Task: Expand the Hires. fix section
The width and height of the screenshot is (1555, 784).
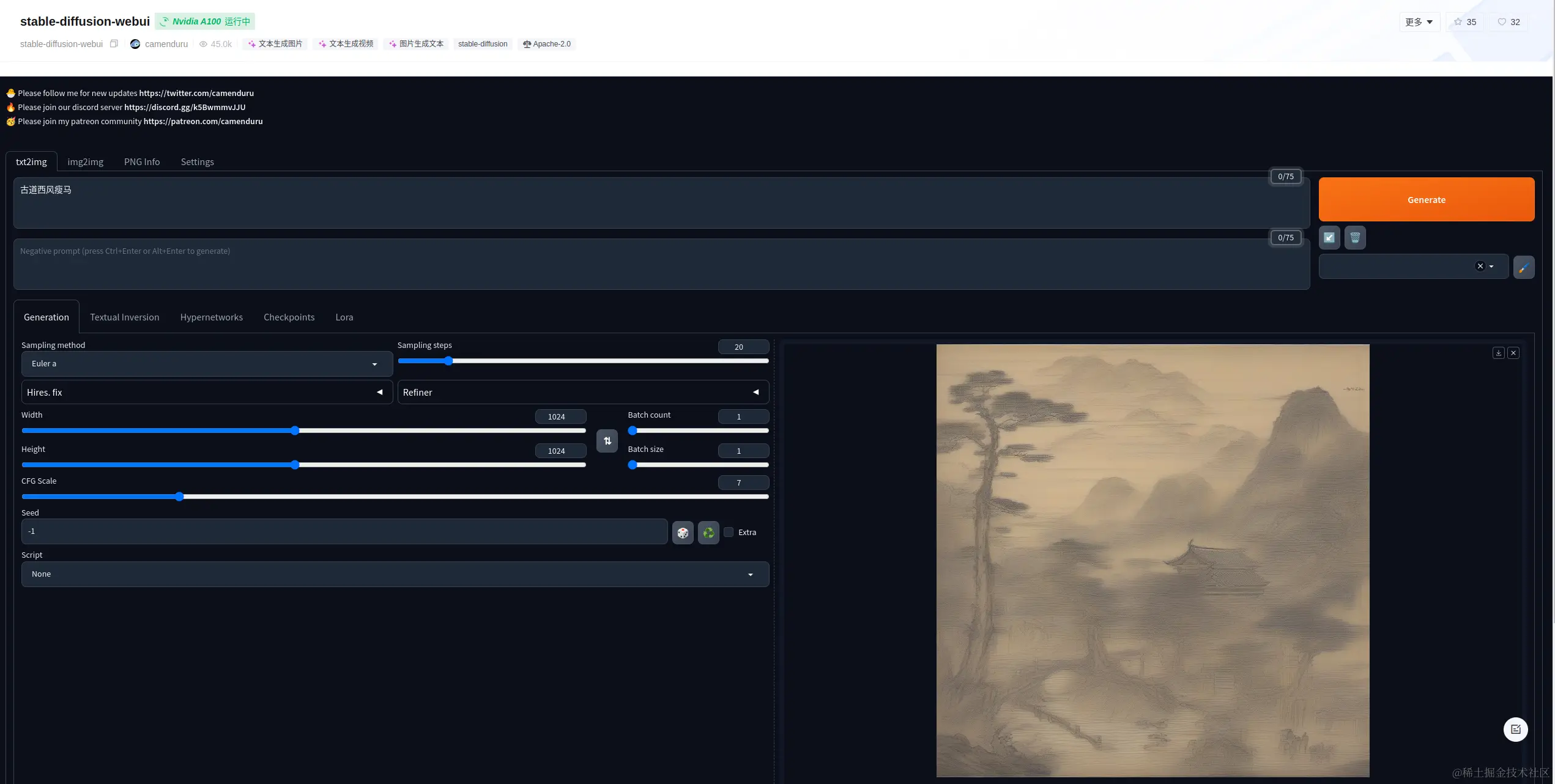Action: tap(207, 392)
